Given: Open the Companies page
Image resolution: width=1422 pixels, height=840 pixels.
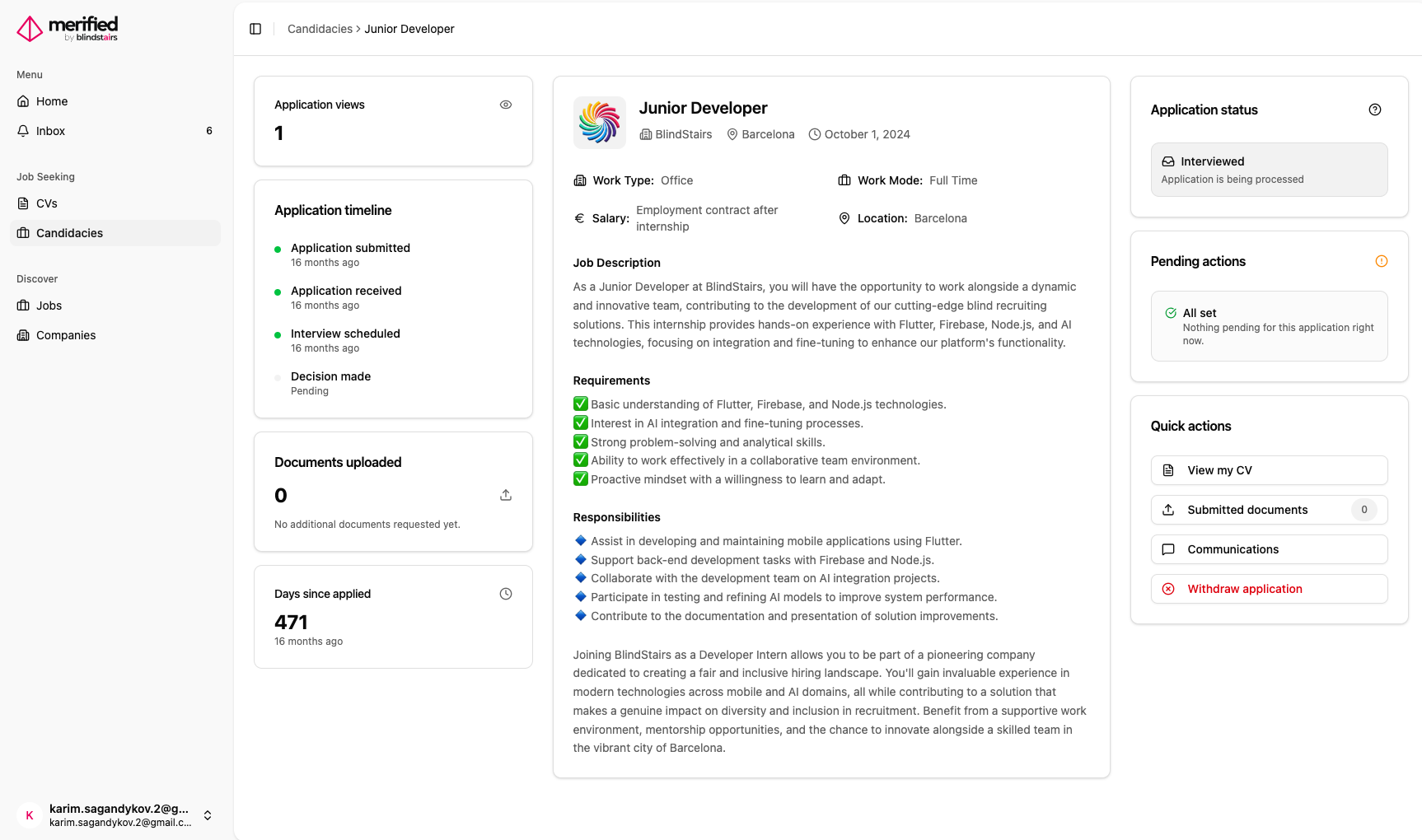Looking at the screenshot, I should (x=66, y=335).
